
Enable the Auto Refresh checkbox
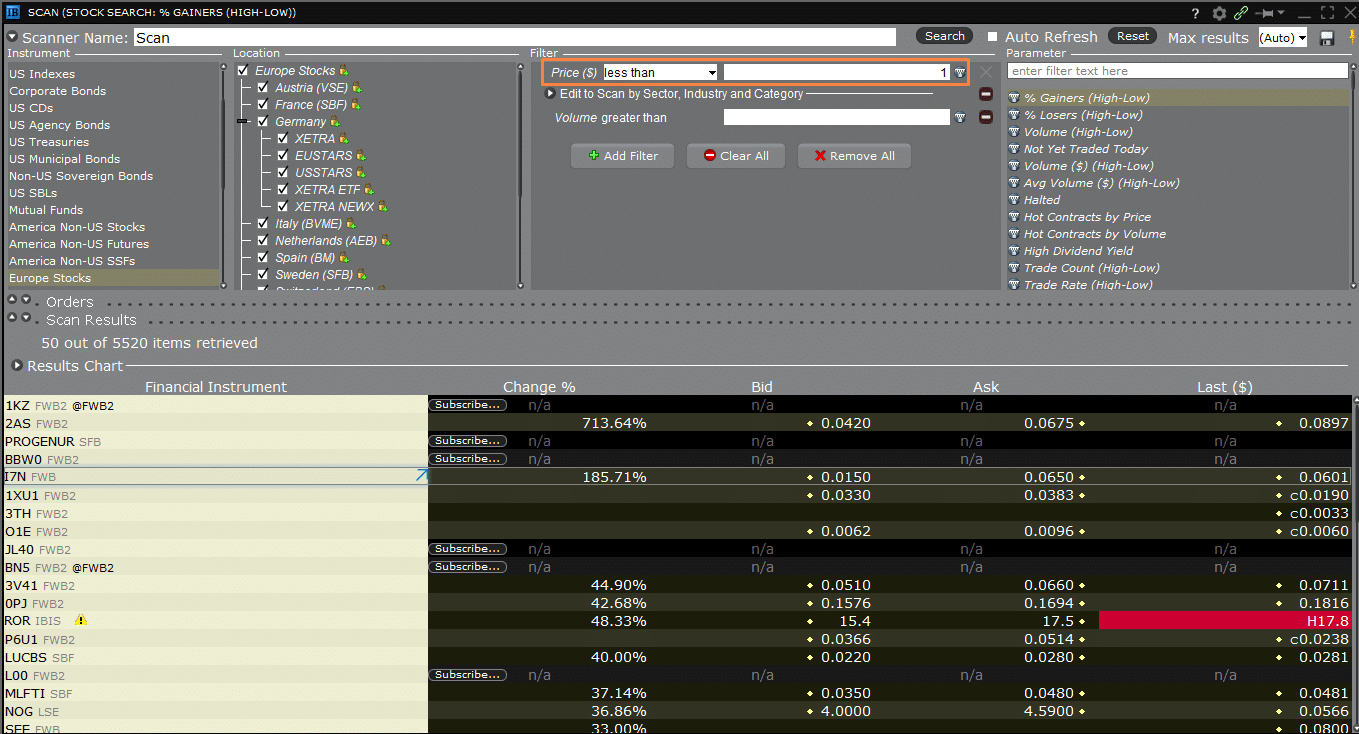(993, 37)
